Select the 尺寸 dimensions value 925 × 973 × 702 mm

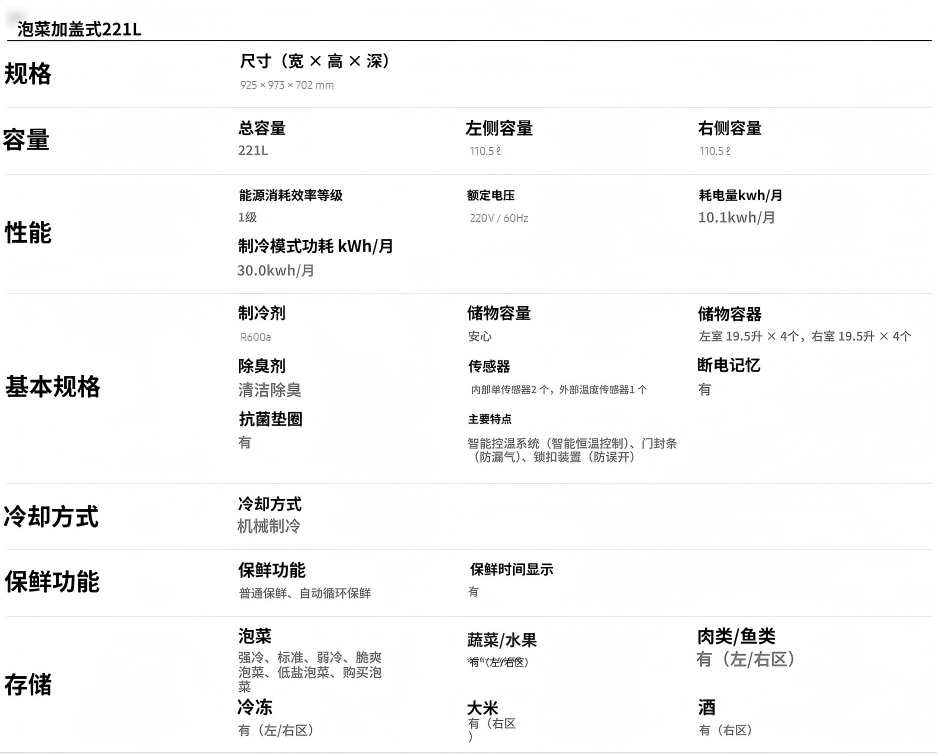[x=287, y=85]
